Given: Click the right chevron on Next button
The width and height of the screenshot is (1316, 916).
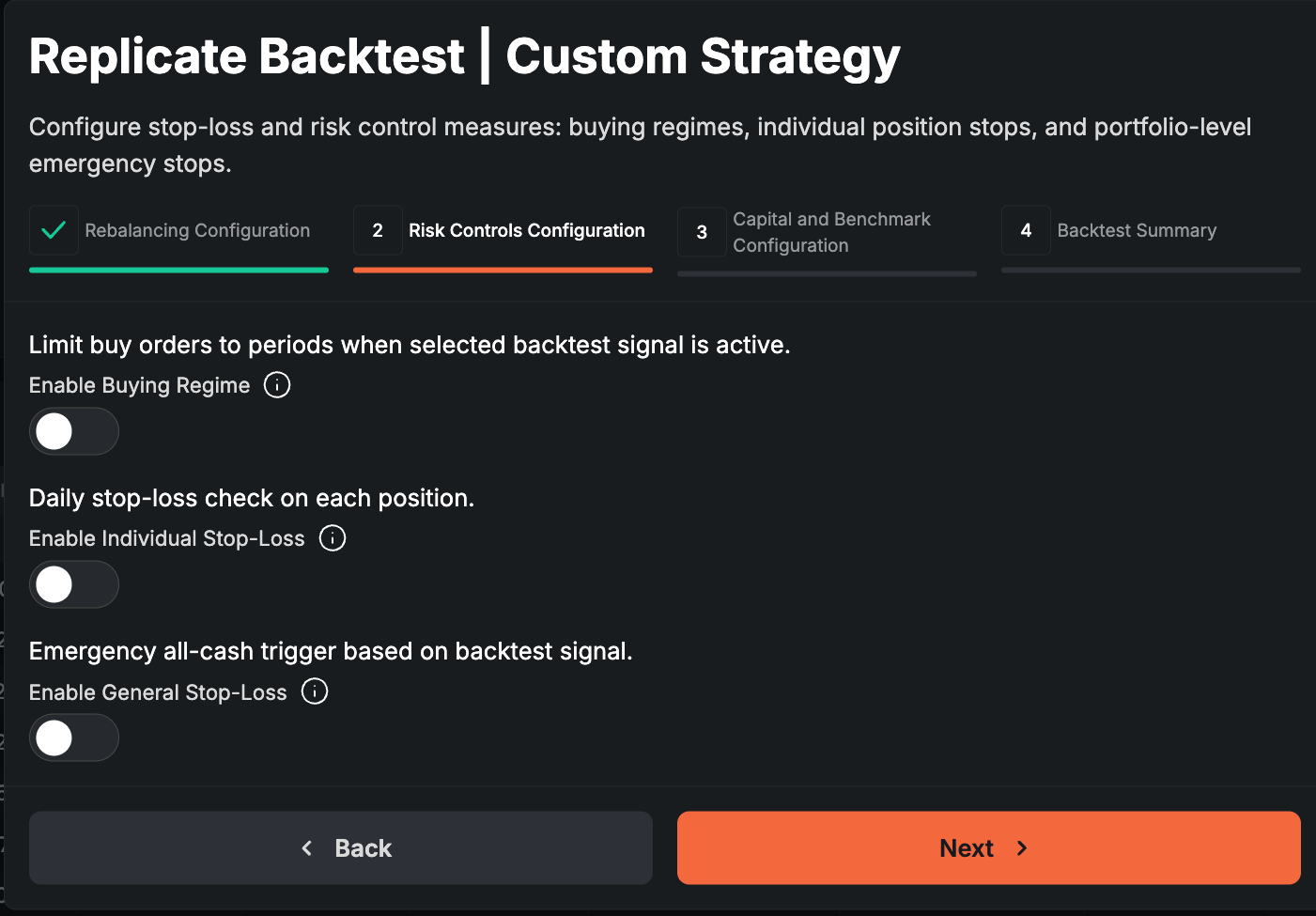Looking at the screenshot, I should (1022, 848).
